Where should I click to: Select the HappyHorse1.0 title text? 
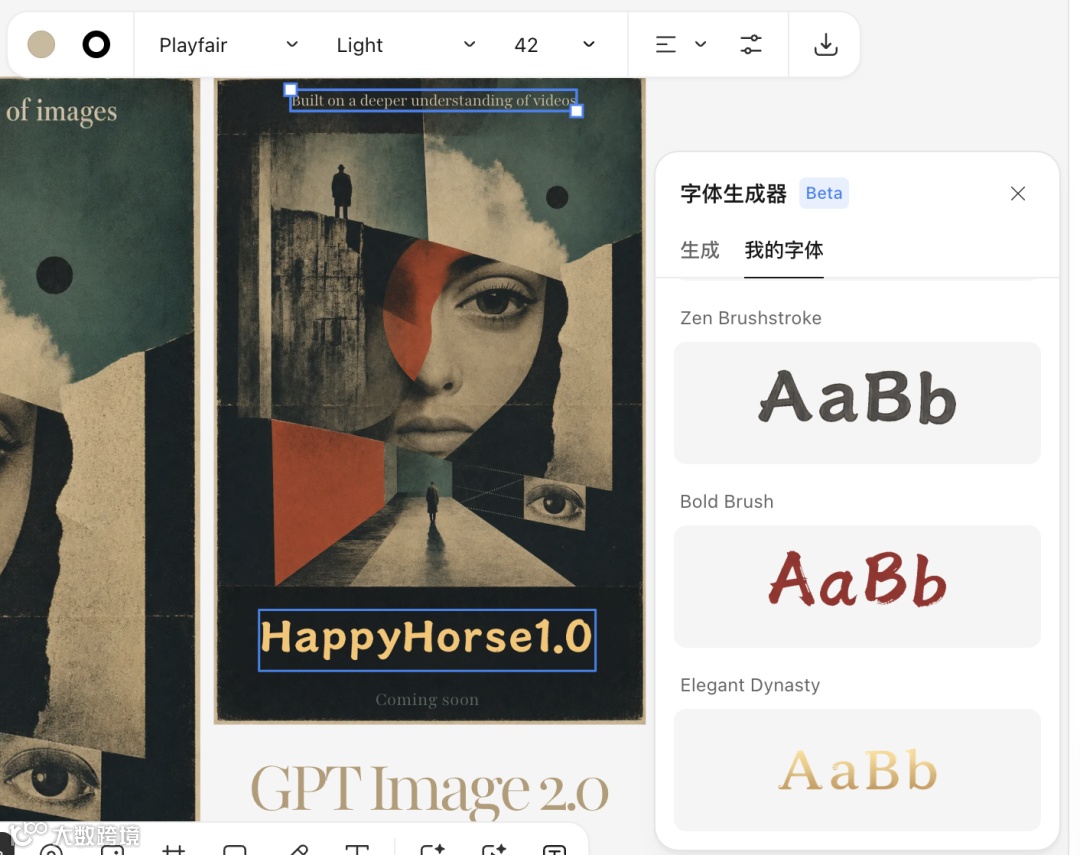click(427, 639)
